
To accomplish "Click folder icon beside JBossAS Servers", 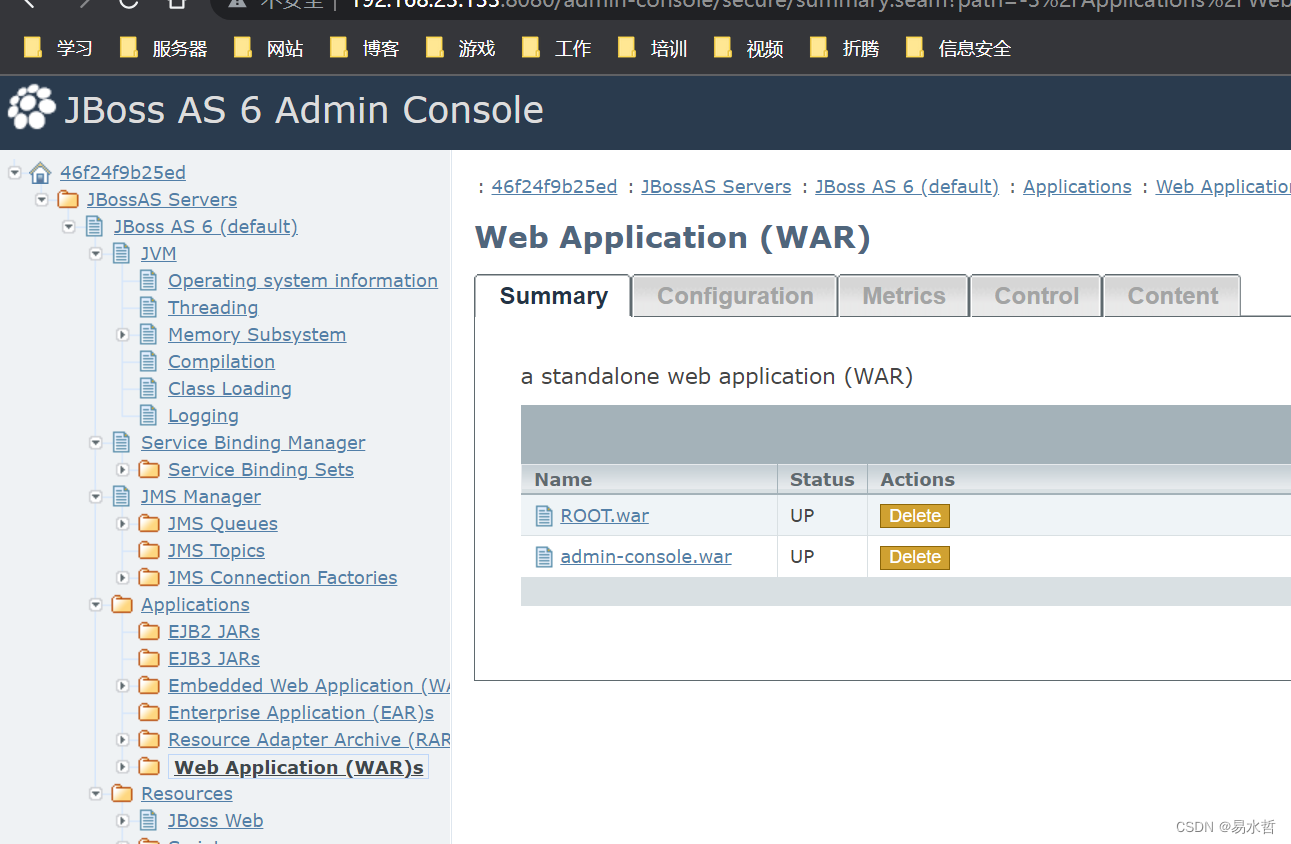I will 68,200.
